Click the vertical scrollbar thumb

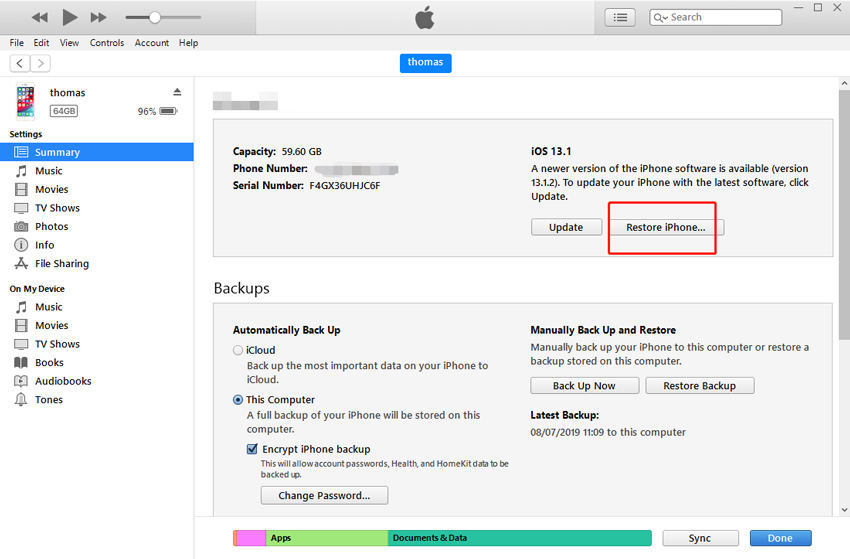click(844, 215)
